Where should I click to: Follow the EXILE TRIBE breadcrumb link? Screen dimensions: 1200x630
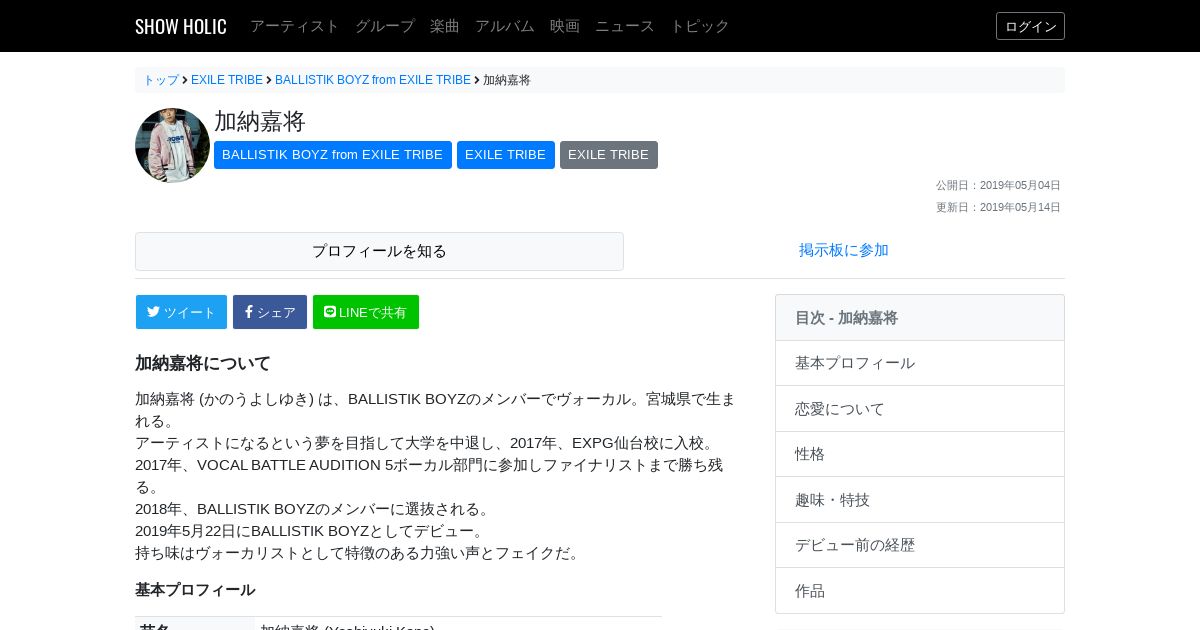227,80
